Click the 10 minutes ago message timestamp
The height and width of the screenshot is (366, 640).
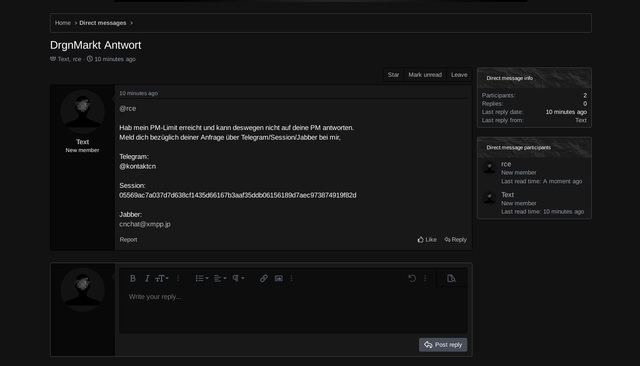[138, 93]
